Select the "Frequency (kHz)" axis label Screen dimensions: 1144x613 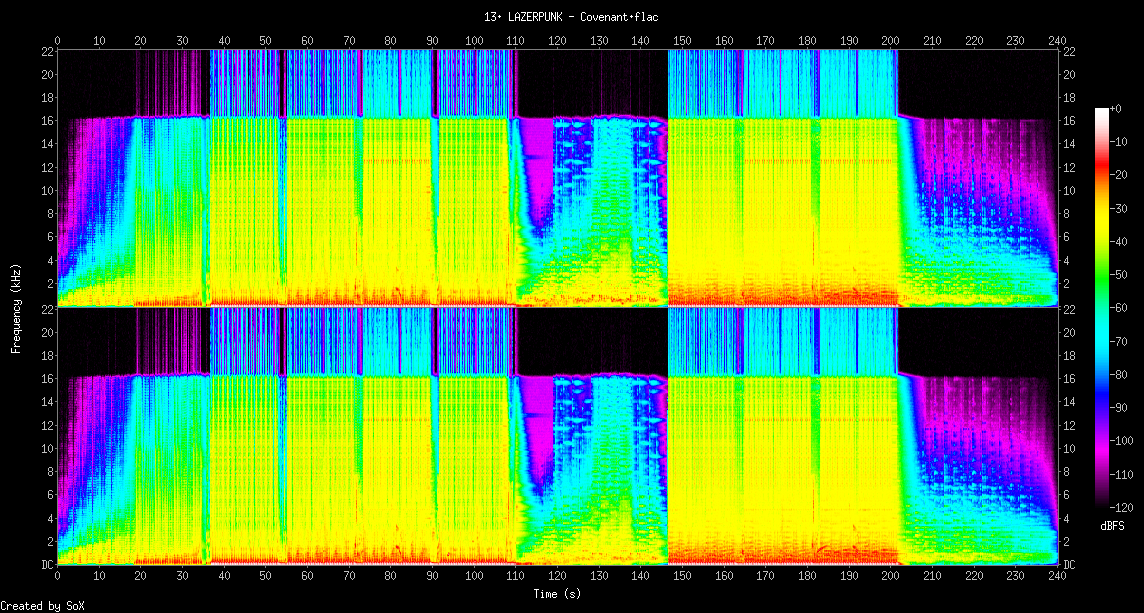pos(16,304)
